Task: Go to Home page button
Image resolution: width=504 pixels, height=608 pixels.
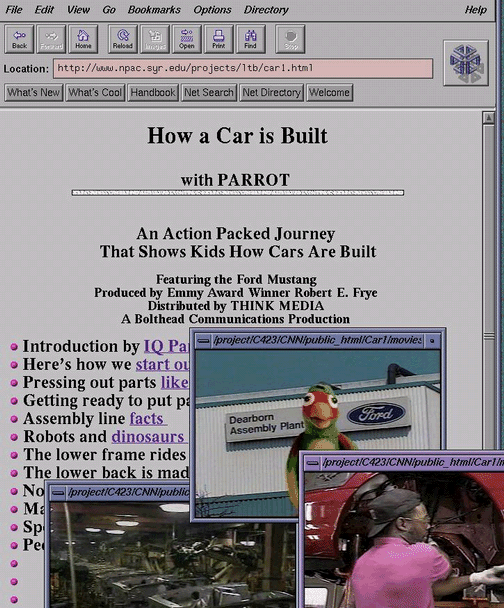Action: coord(83,39)
